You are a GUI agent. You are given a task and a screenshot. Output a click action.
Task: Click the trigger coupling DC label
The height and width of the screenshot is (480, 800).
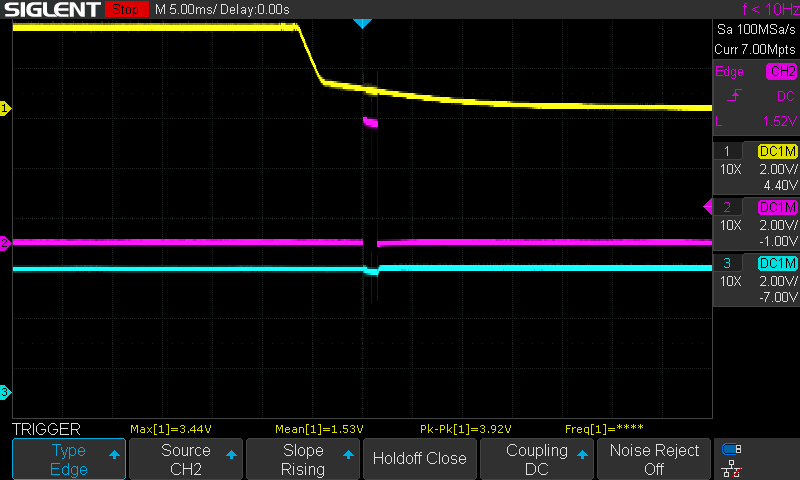click(786, 96)
